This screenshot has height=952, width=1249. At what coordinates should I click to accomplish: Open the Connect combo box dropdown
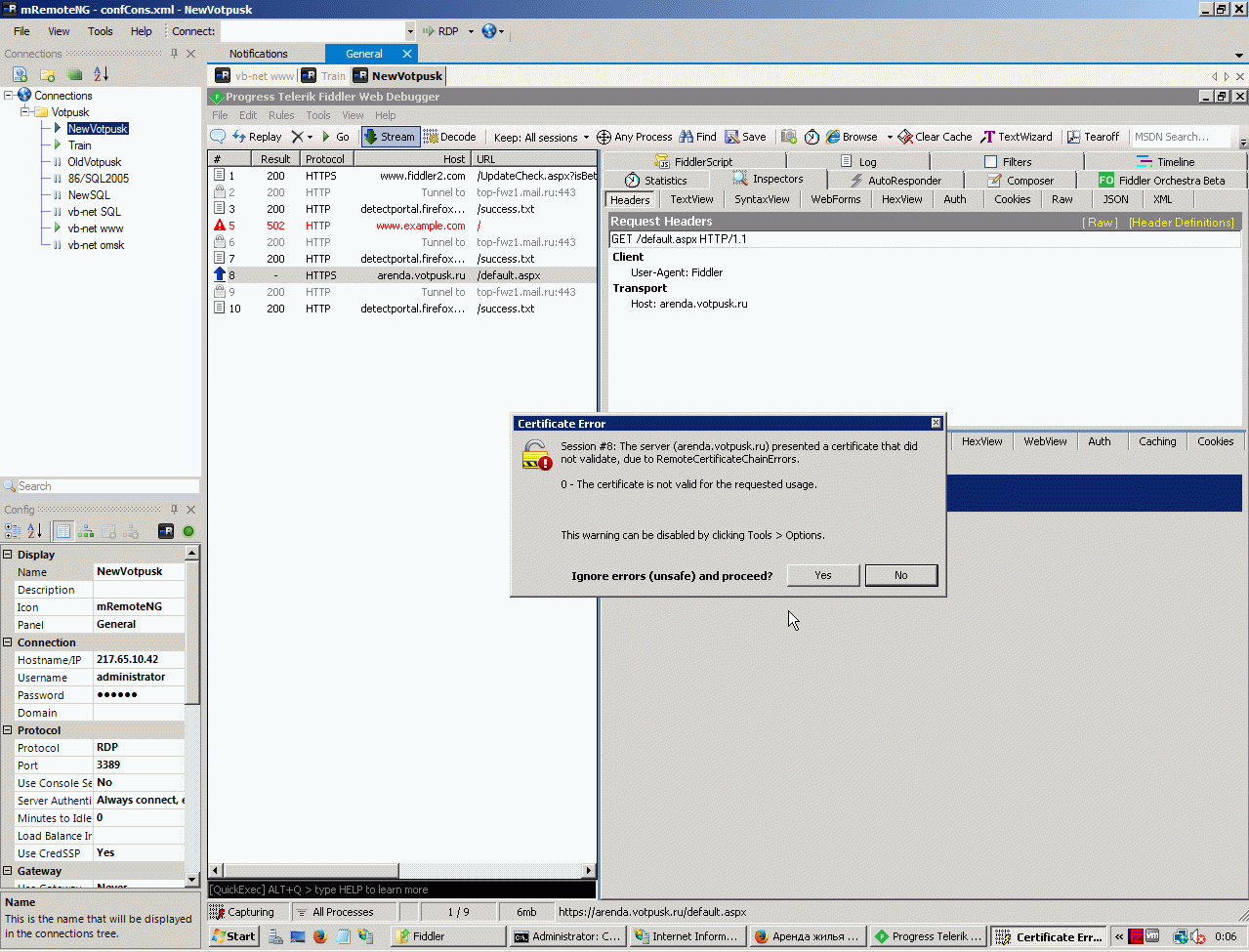pyautogui.click(x=410, y=31)
